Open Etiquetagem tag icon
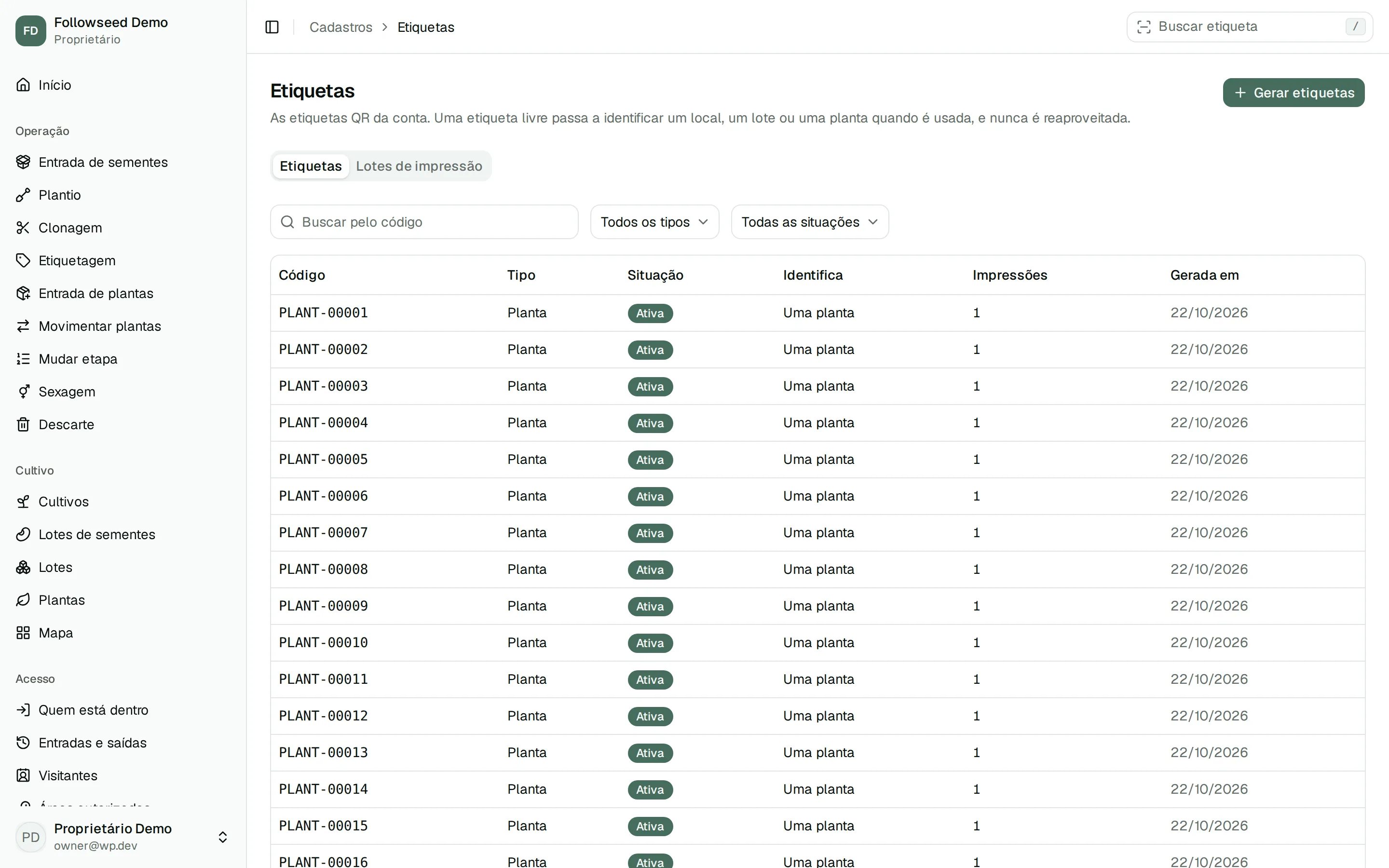This screenshot has width=1389, height=868. (23, 260)
